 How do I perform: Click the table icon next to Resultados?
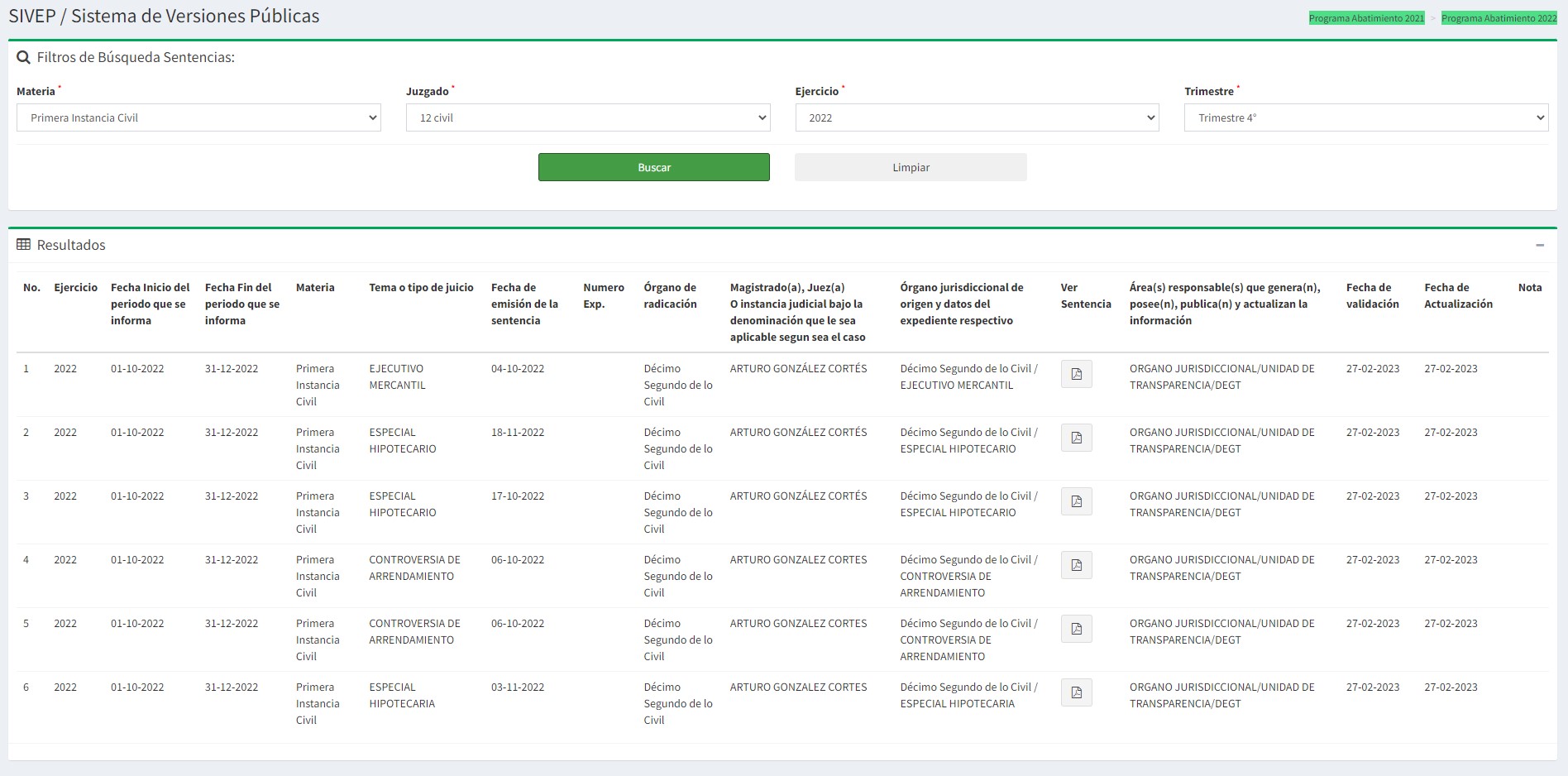click(x=23, y=245)
